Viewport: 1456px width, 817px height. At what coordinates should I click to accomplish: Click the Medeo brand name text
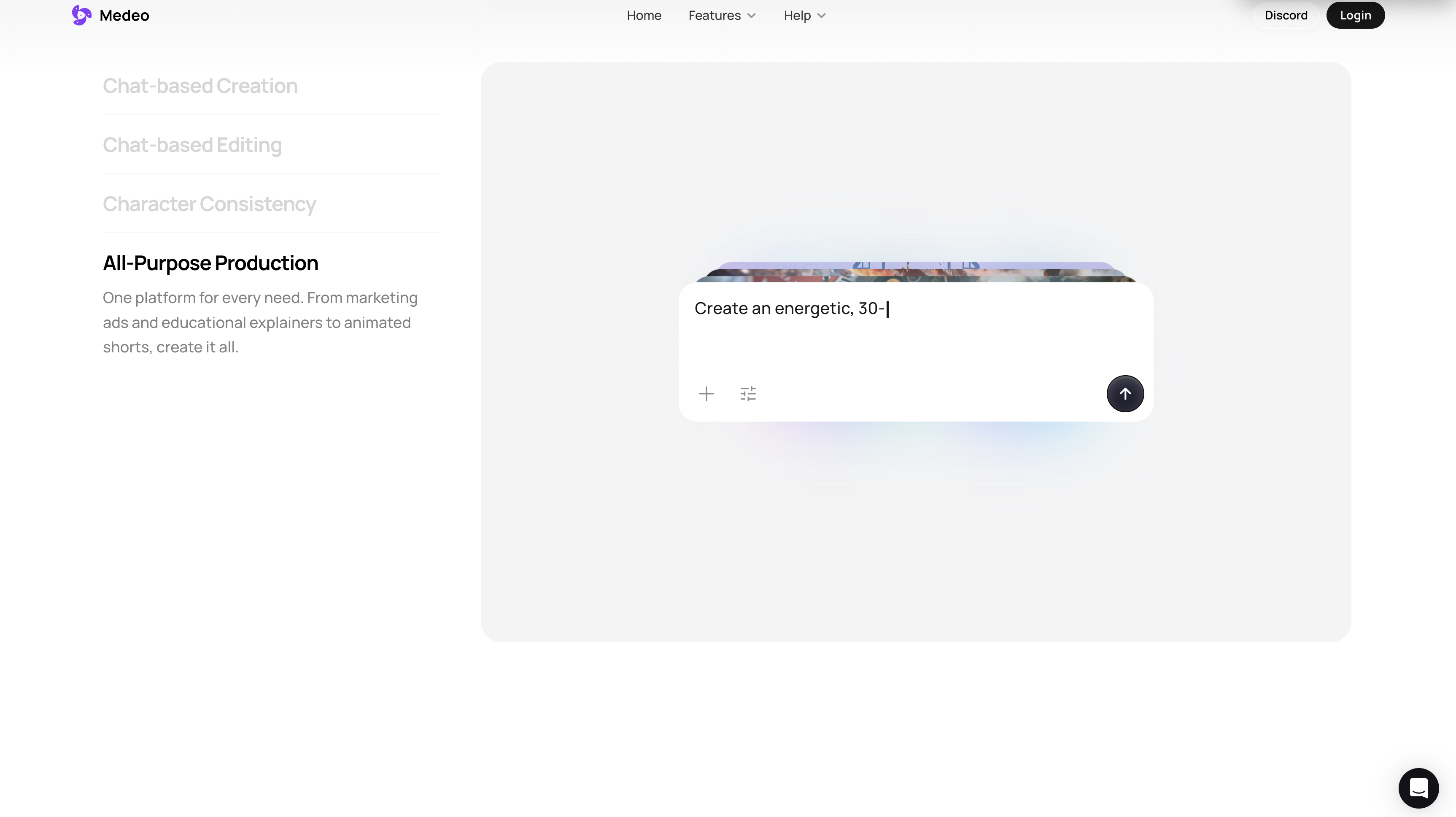[124, 15]
